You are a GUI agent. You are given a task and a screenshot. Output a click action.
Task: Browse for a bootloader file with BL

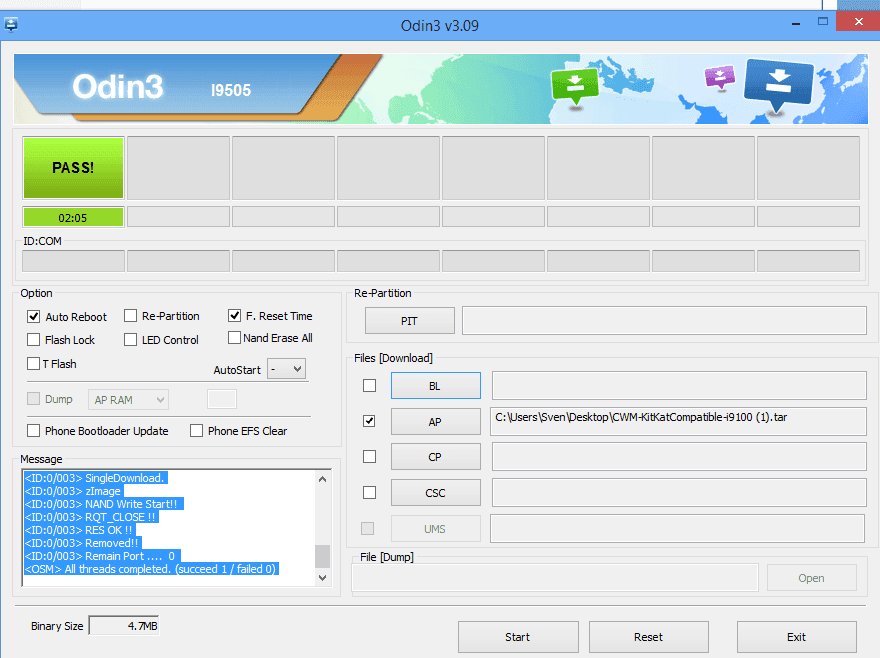pyautogui.click(x=436, y=386)
